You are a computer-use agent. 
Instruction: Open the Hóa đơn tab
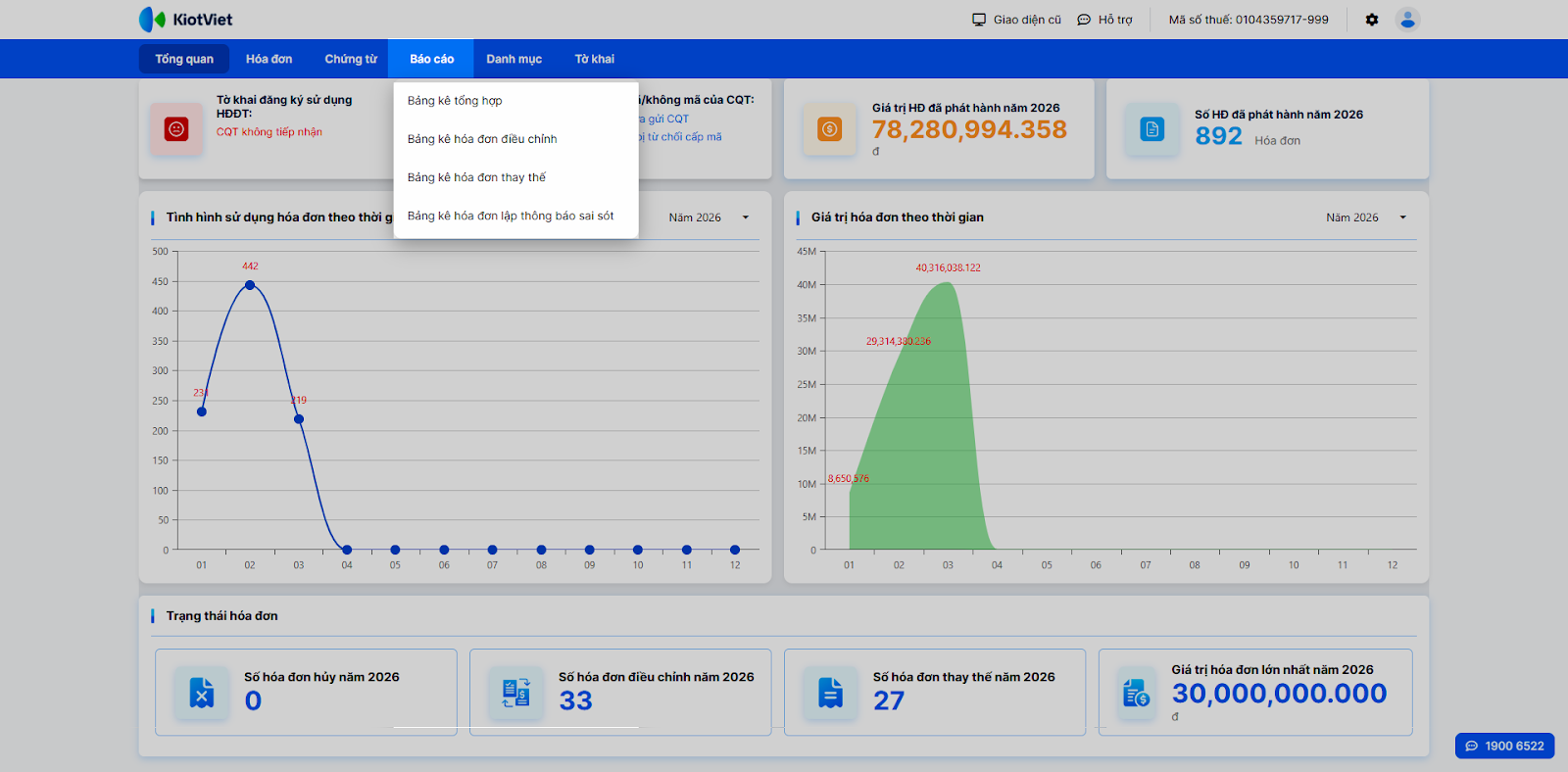(x=269, y=59)
